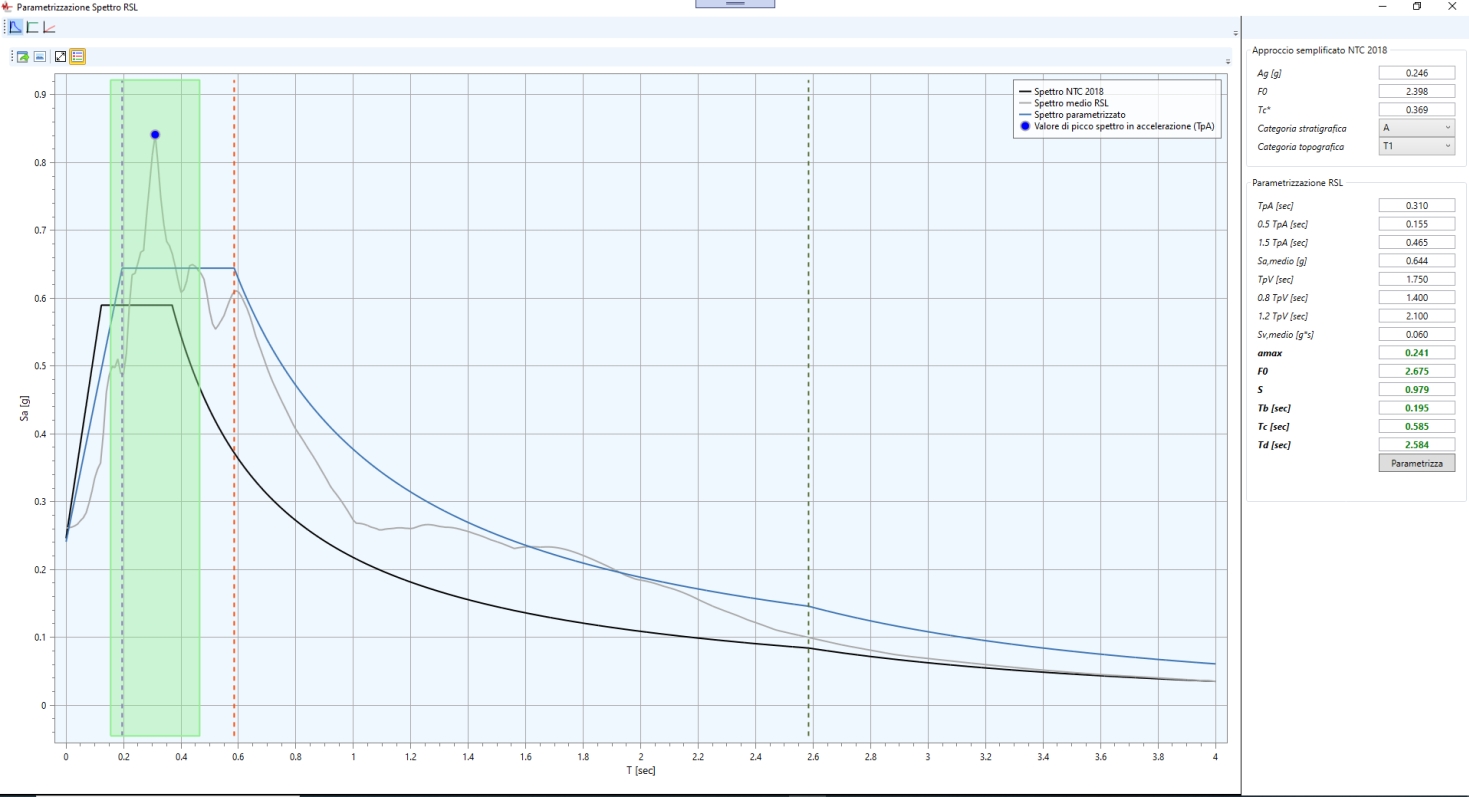Open the spectrum-type toolbar overflow arrow
The width and height of the screenshot is (1469, 797).
coord(1235,33)
